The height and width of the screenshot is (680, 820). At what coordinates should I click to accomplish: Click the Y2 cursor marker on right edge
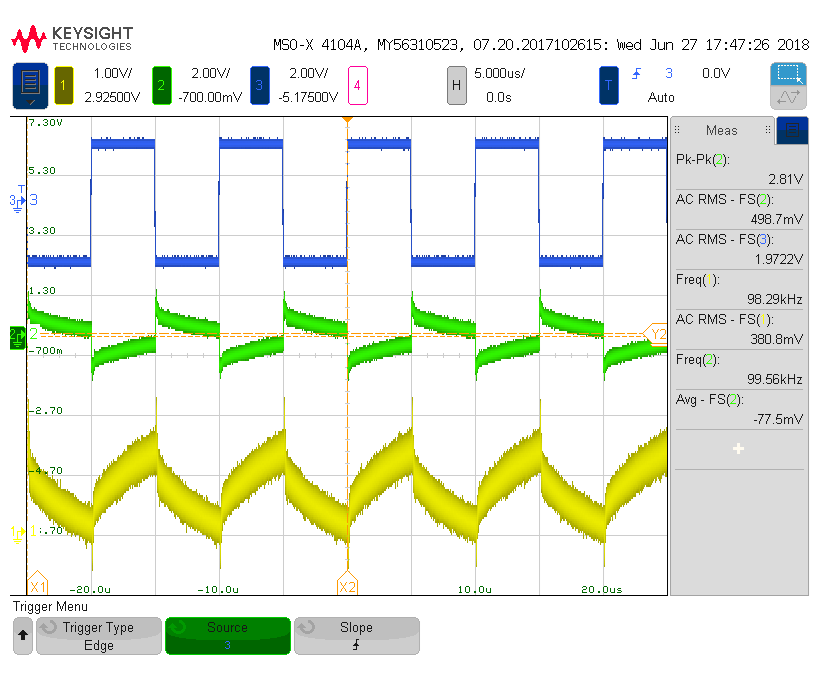coord(658,334)
